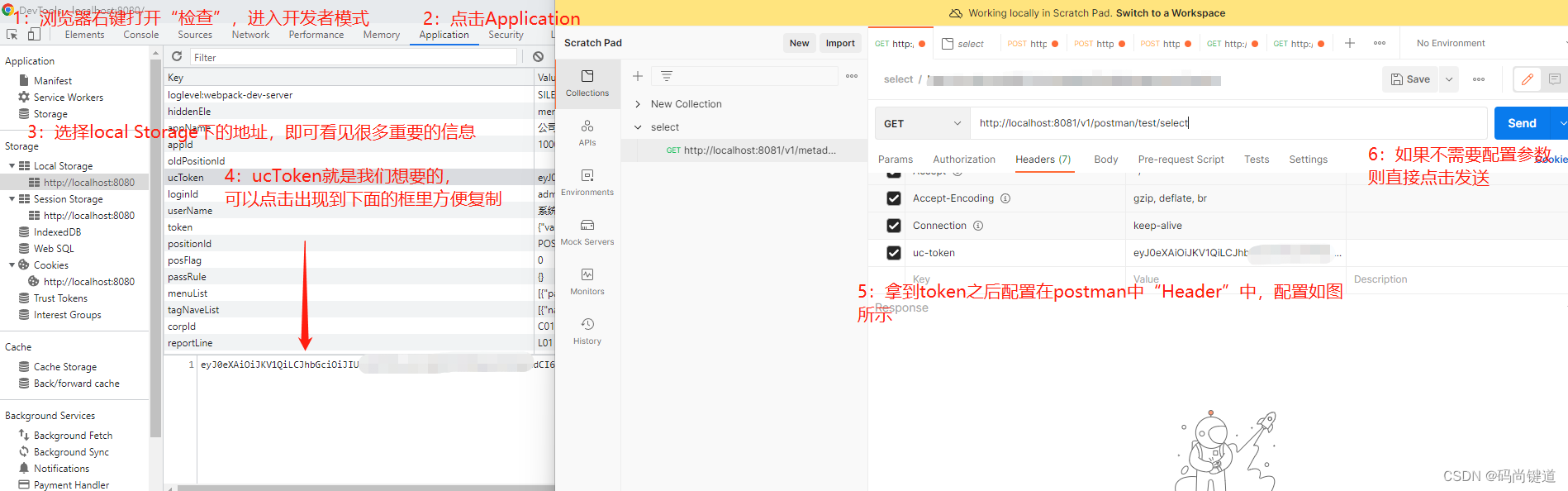The height and width of the screenshot is (491, 1568).
Task: Open the Collections sidebar in Postman
Action: click(587, 83)
